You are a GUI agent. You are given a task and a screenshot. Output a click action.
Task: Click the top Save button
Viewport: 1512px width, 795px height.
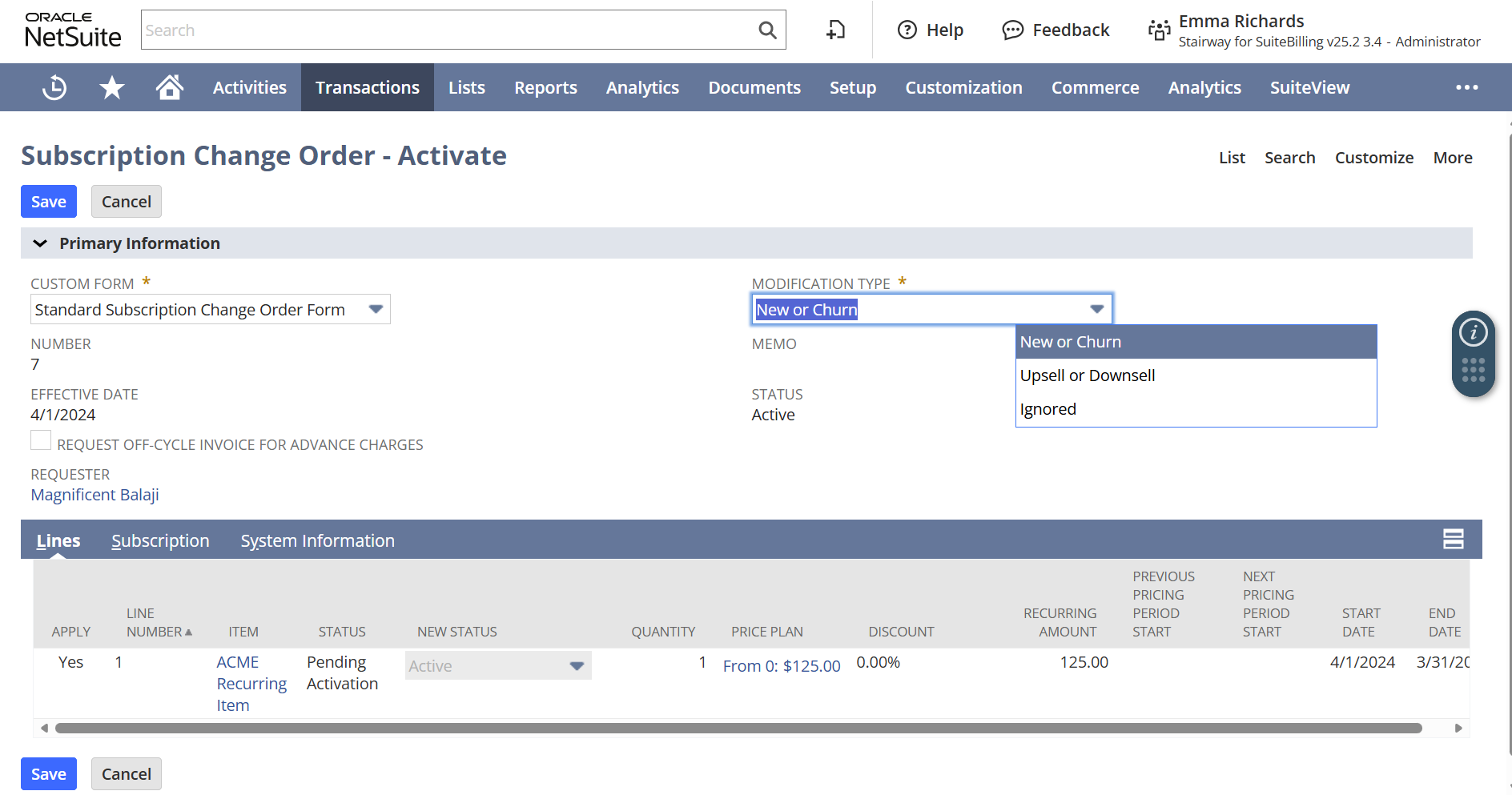[x=48, y=202]
